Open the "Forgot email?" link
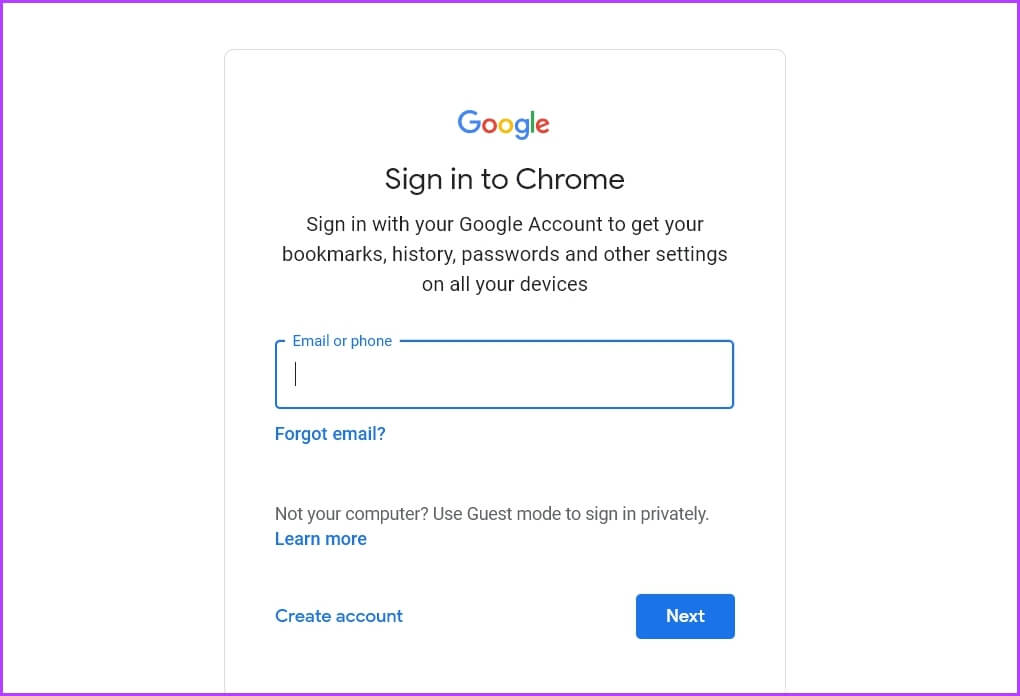1020x696 pixels. coord(330,434)
